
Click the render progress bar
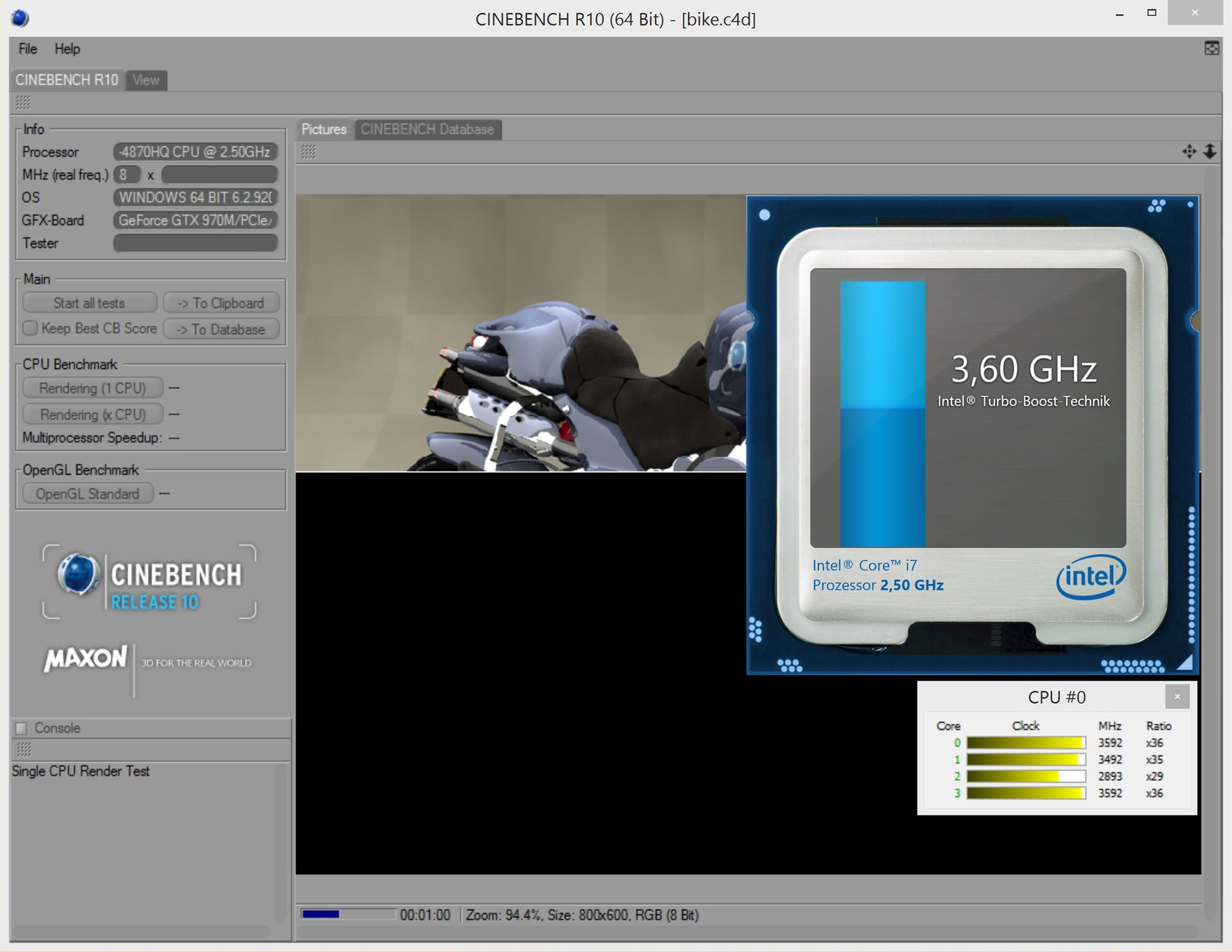click(x=348, y=915)
